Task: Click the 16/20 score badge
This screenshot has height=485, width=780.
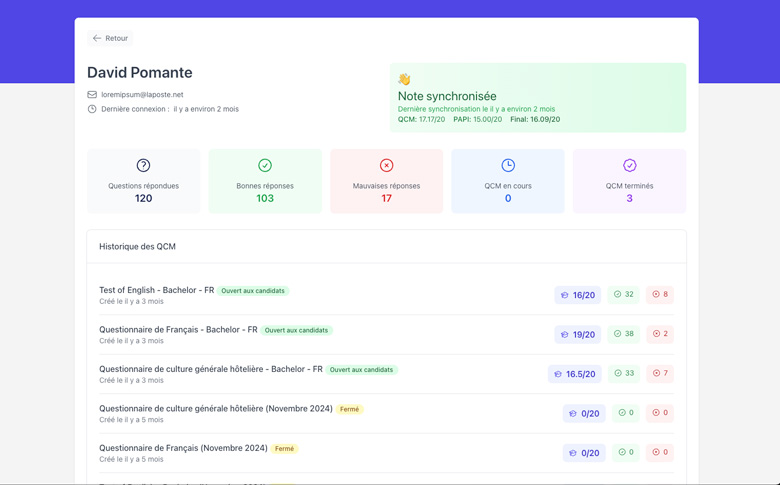Action: (578, 295)
